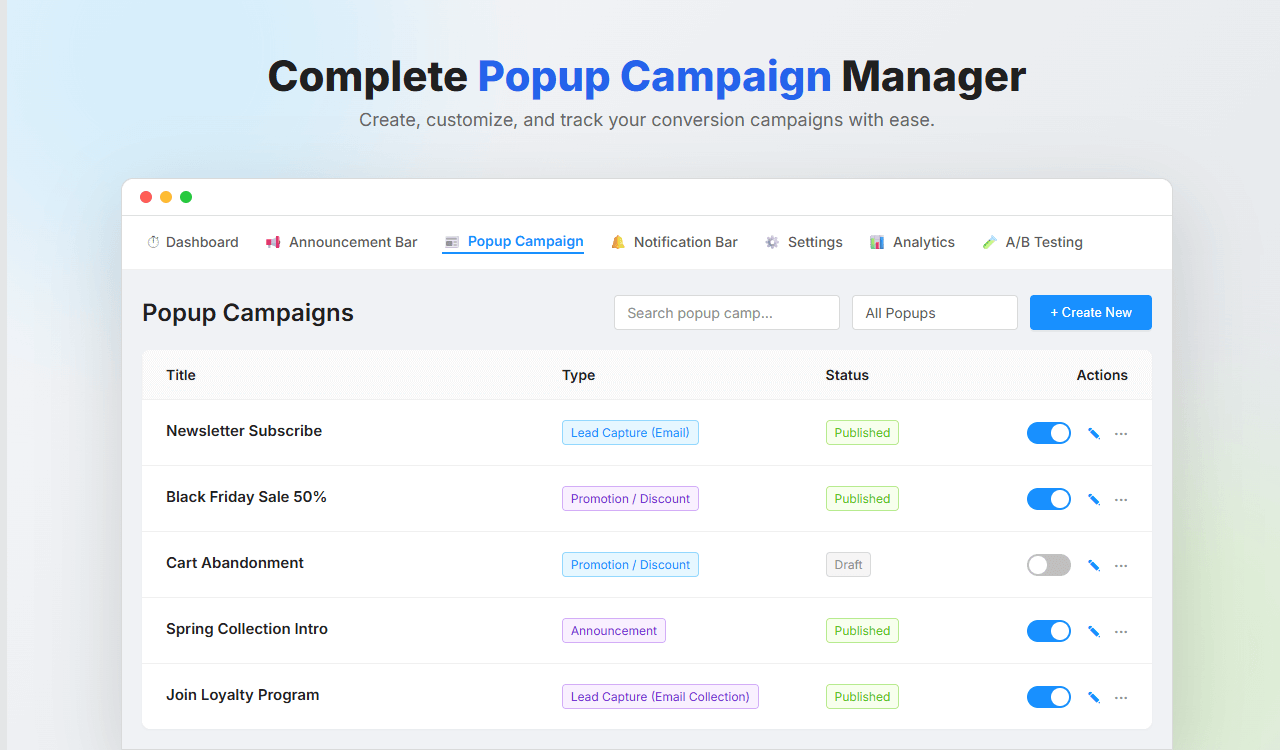
Task: Edit the Spring Collection Intro popup
Action: [1093, 631]
